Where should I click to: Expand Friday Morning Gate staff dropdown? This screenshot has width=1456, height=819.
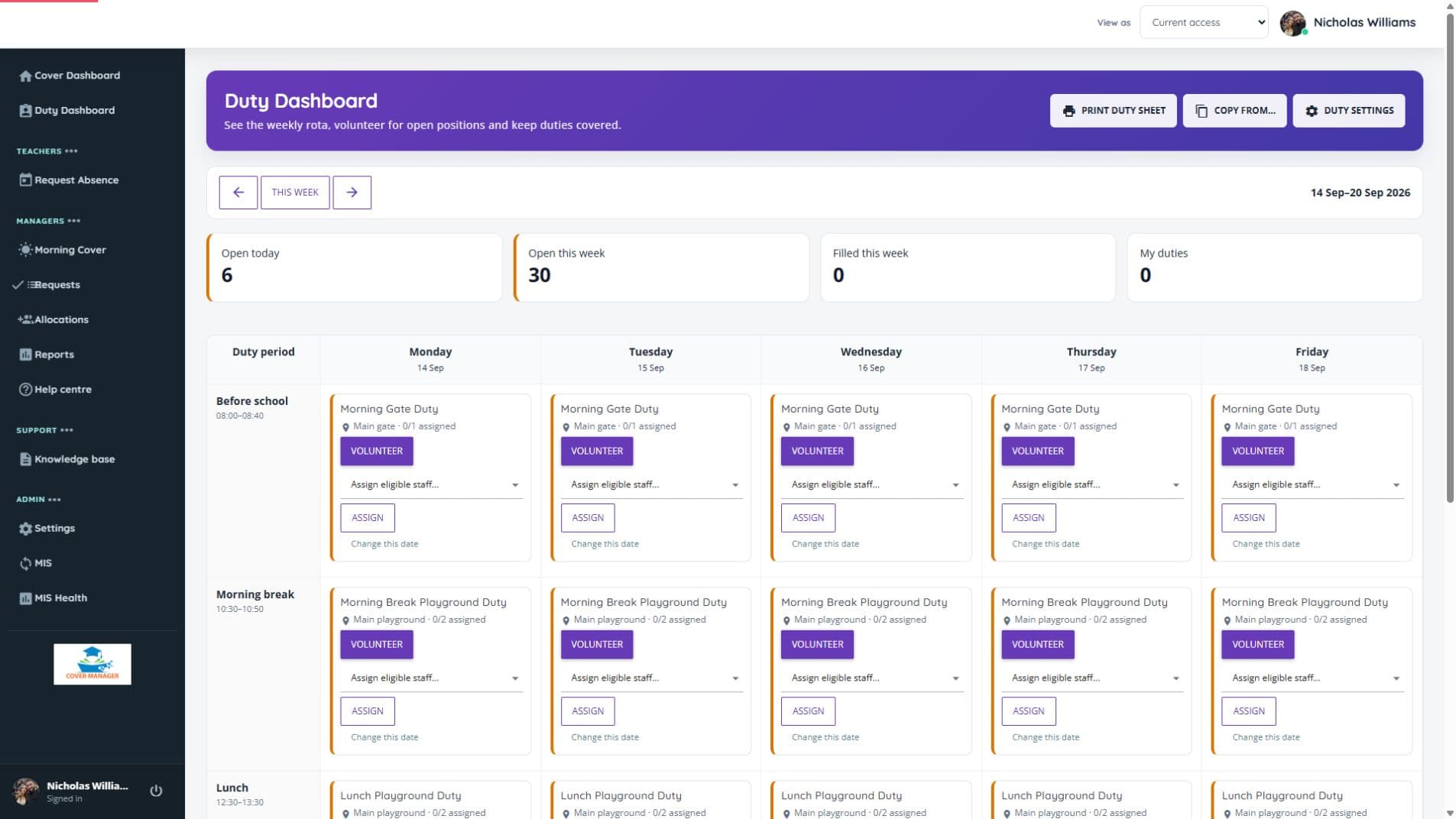click(x=1312, y=484)
